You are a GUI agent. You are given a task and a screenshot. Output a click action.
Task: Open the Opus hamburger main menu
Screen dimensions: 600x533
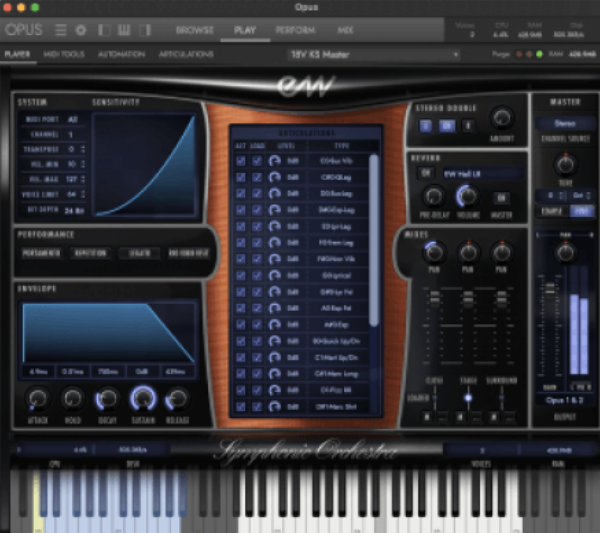point(60,30)
